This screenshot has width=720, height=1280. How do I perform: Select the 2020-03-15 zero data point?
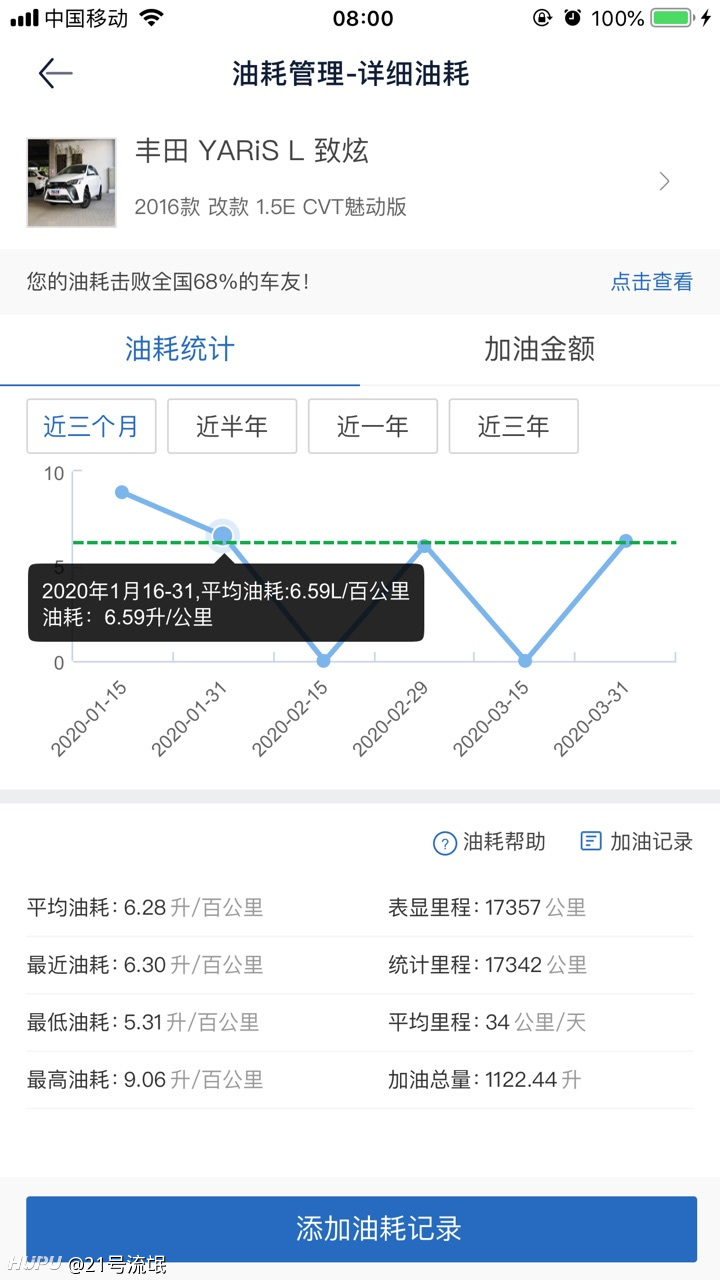(525, 661)
